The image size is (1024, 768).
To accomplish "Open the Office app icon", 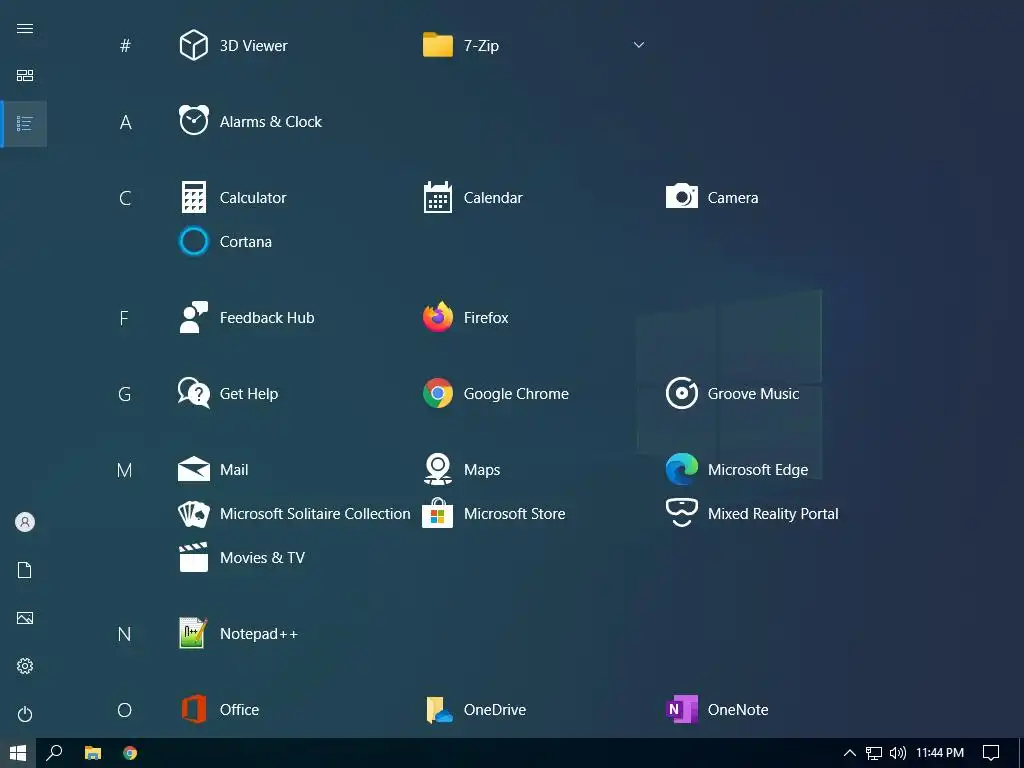I will pyautogui.click(x=193, y=709).
